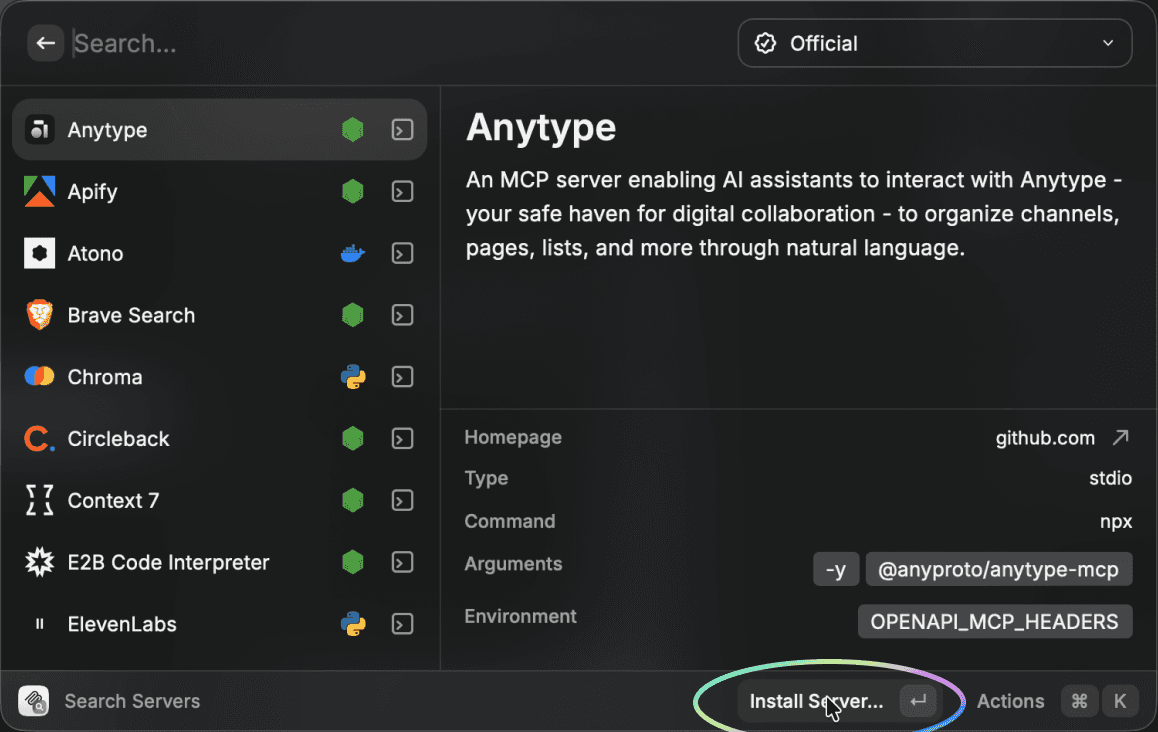Viewport: 1158px width, 732px height.
Task: Focus the Search input field
Action: [x=399, y=44]
